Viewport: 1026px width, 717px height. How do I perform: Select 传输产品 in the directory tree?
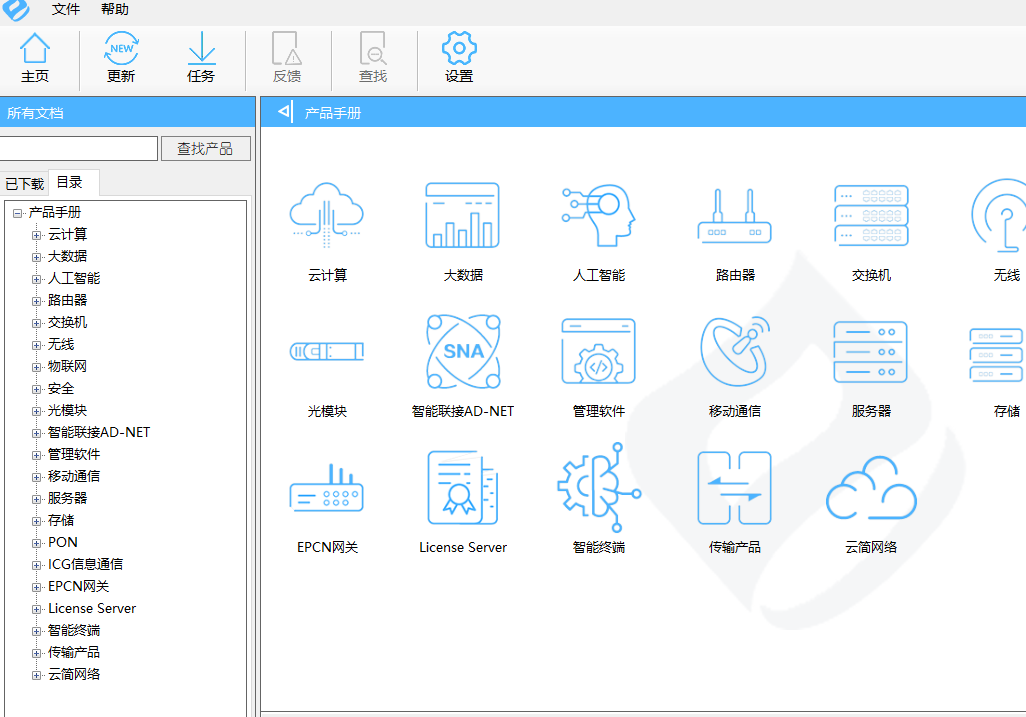pos(74,652)
